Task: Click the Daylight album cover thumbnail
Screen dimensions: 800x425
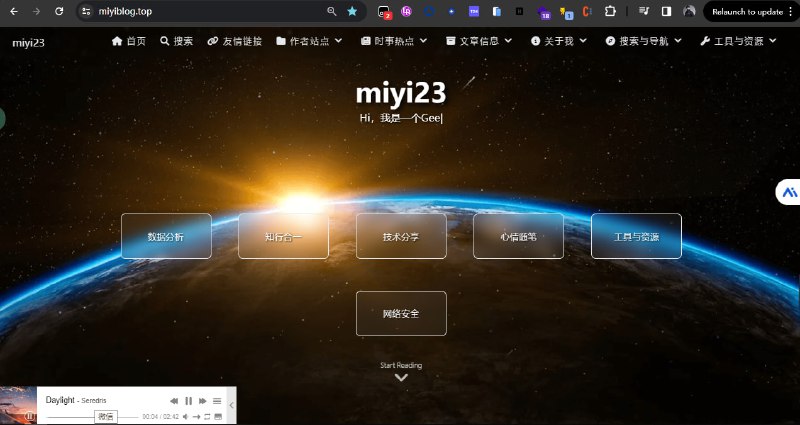Action: (18, 405)
